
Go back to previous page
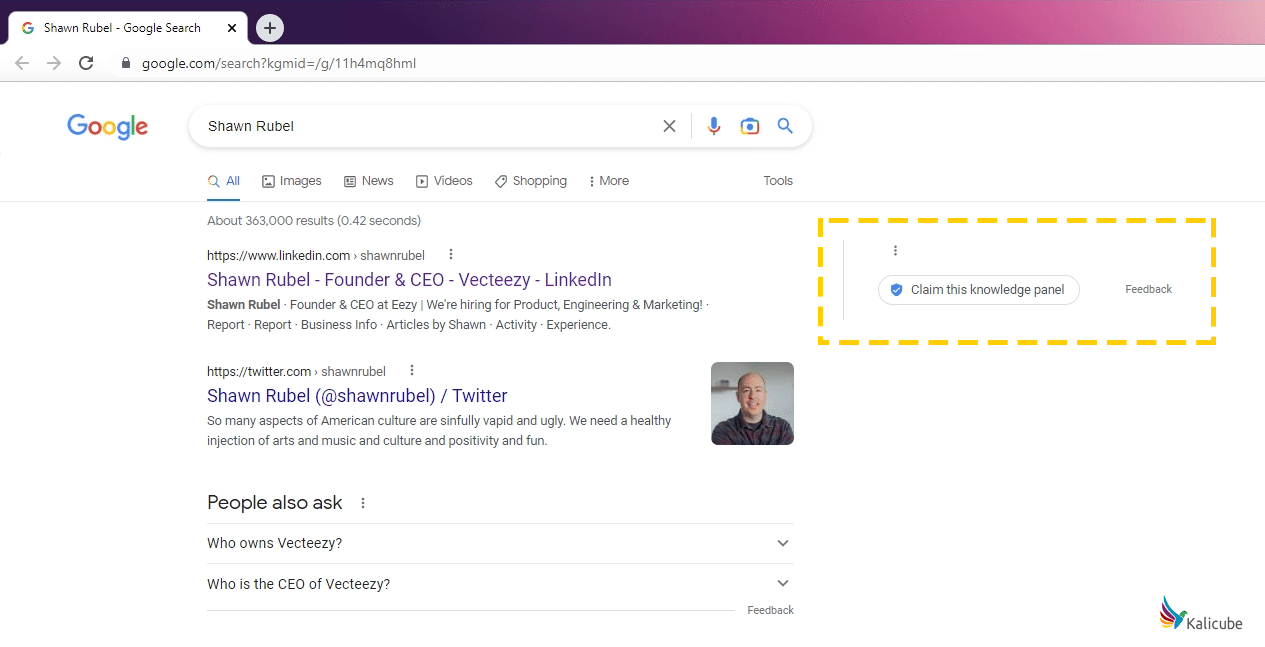(22, 63)
